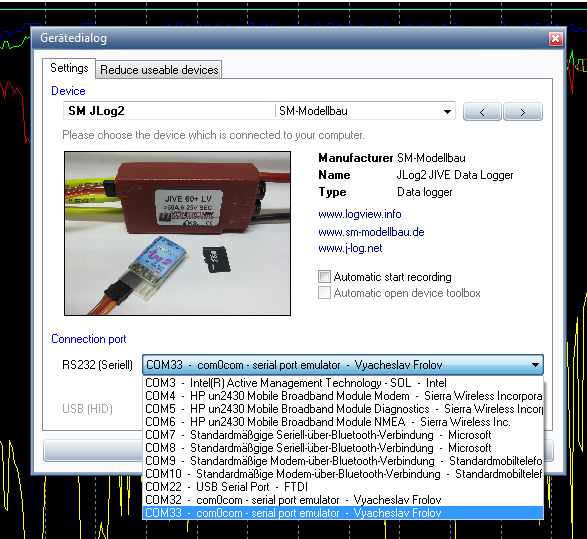The width and height of the screenshot is (587, 539).
Task: Select highlighted COM33 com0com entry in list
Action: click(343, 513)
